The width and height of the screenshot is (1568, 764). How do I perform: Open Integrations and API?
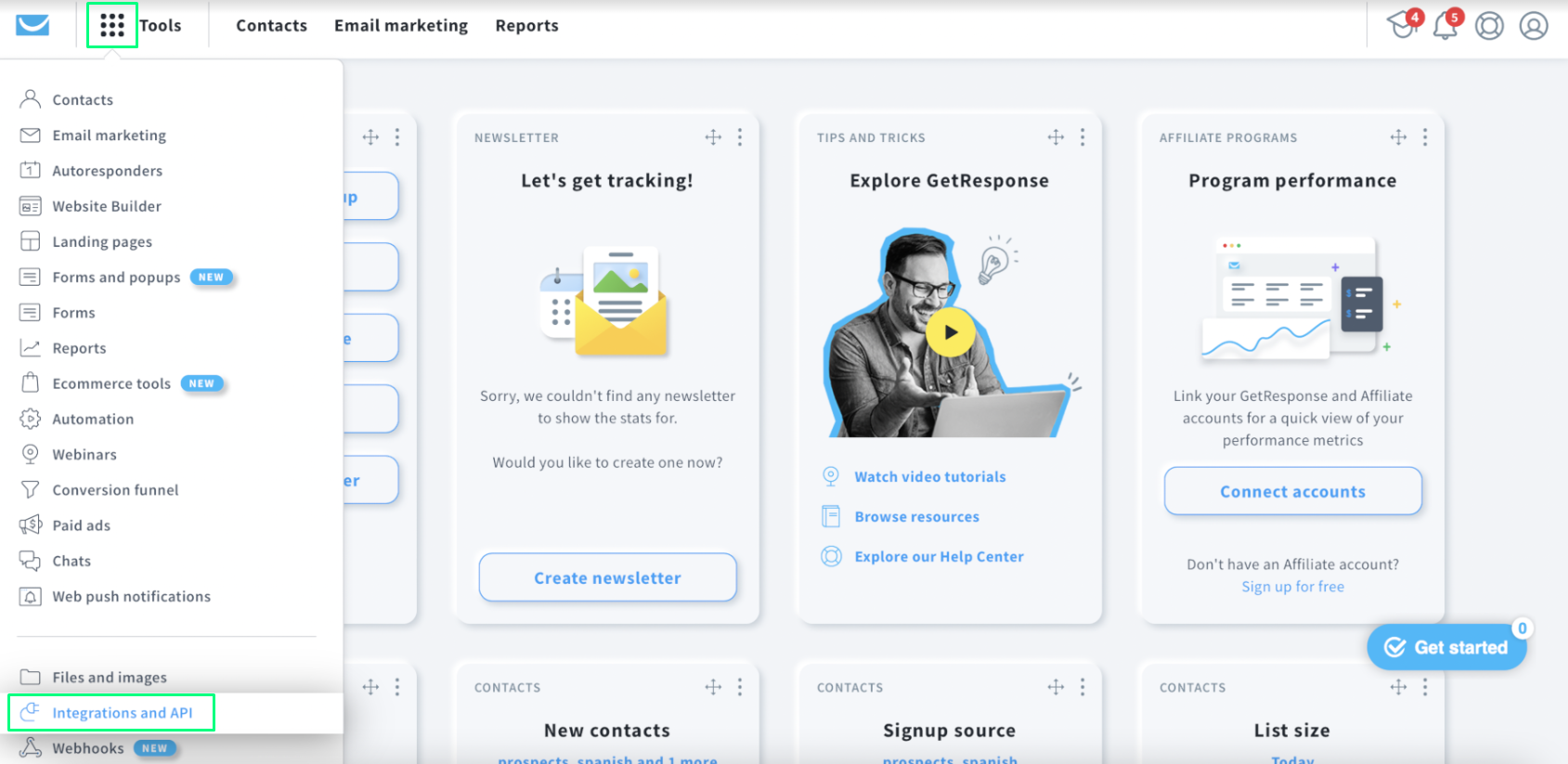(122, 713)
